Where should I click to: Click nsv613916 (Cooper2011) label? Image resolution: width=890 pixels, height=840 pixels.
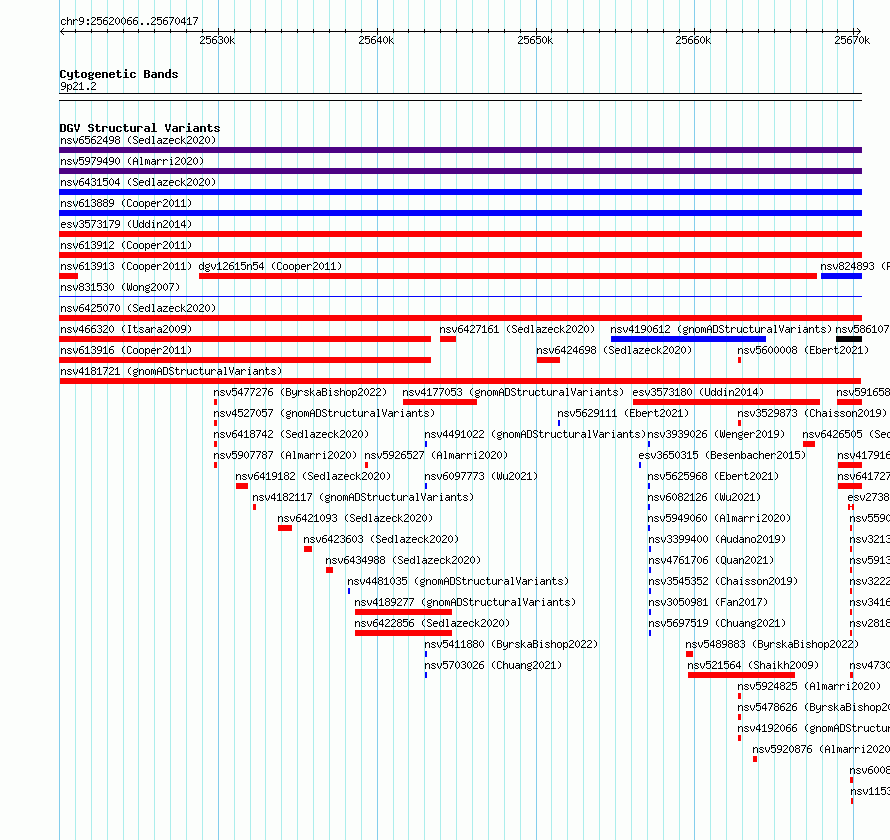coord(126,350)
